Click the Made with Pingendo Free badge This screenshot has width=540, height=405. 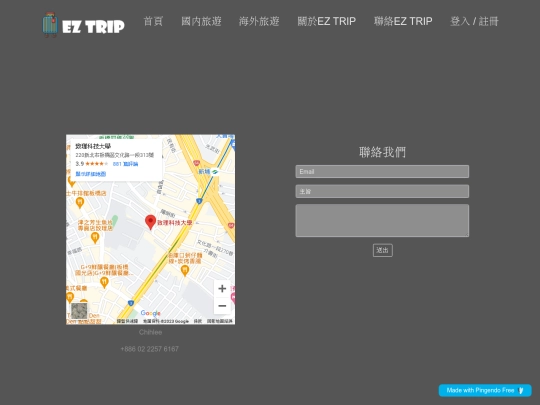point(485,390)
